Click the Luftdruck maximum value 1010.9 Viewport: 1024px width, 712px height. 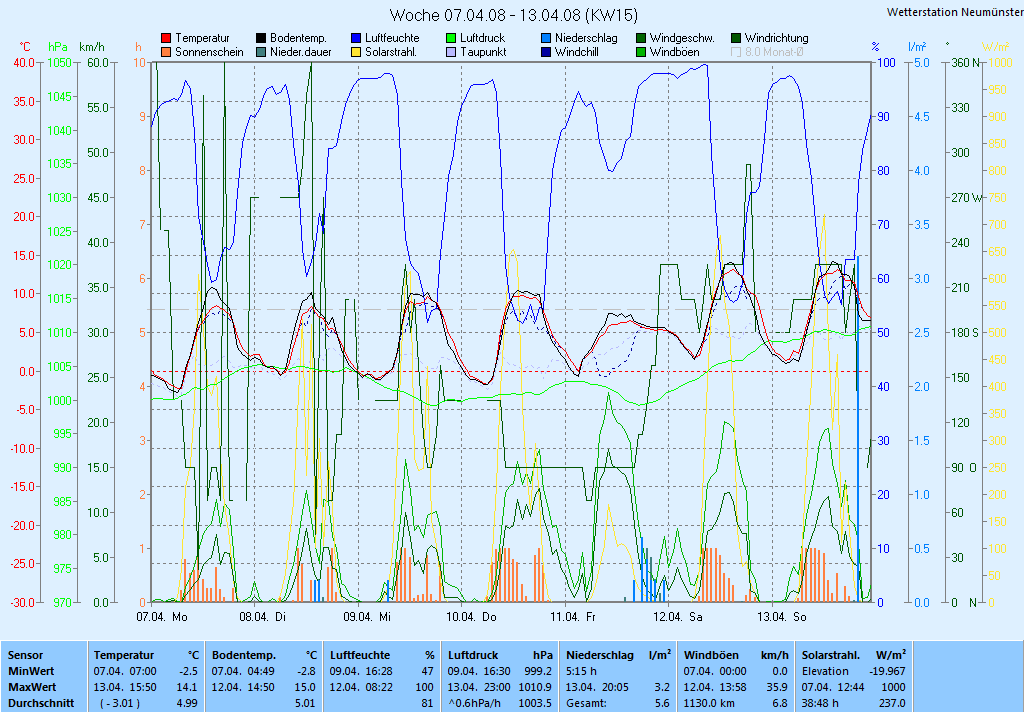click(x=536, y=687)
